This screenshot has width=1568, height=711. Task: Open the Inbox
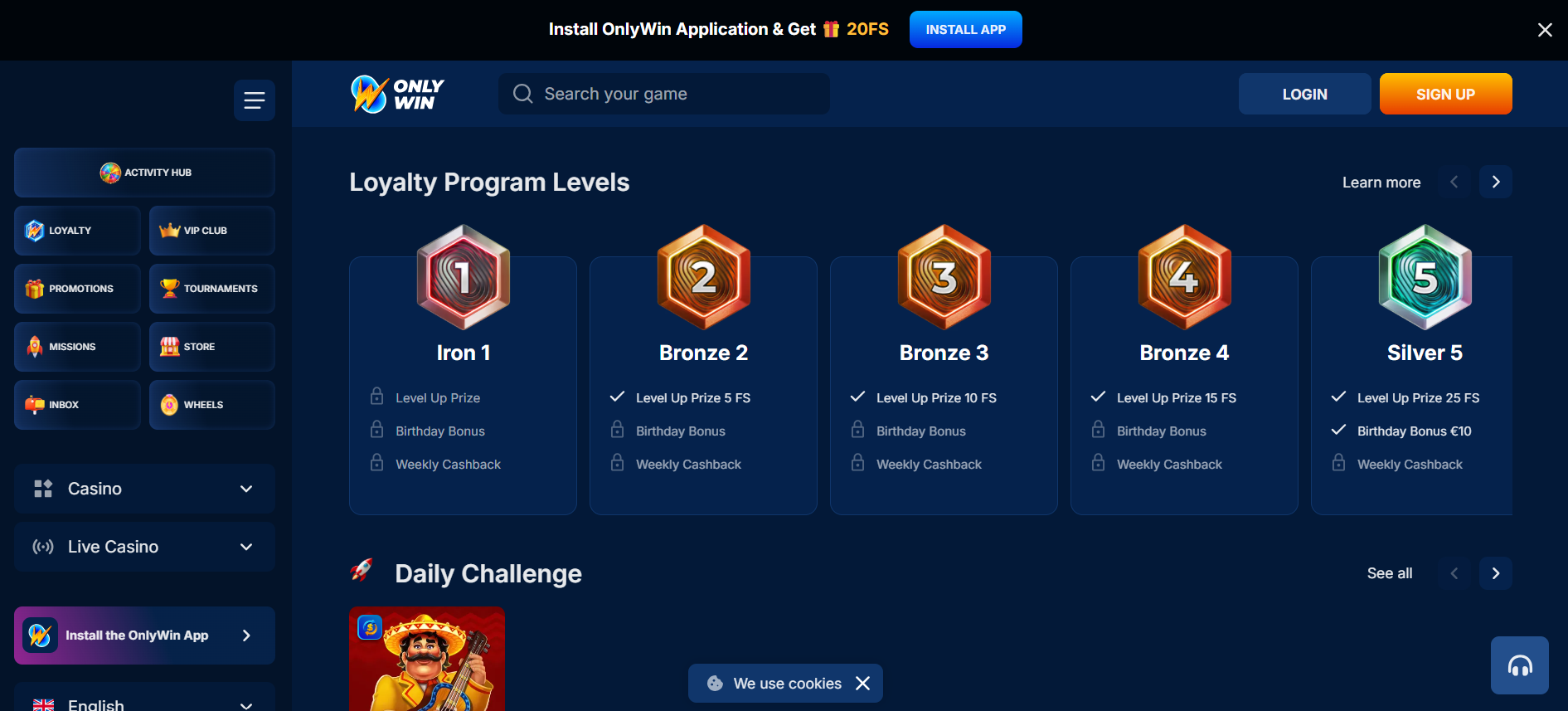(77, 405)
